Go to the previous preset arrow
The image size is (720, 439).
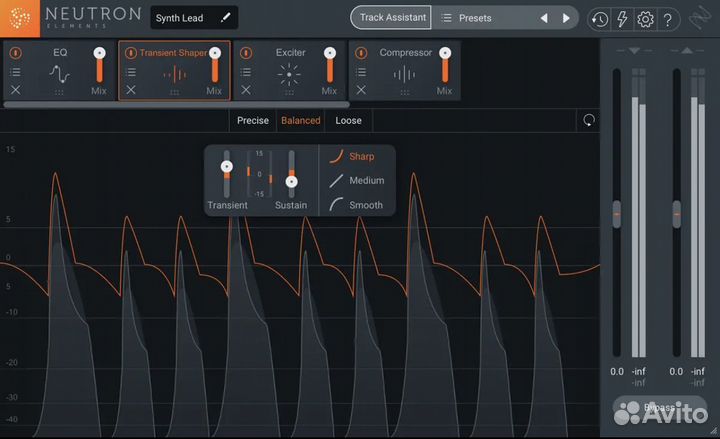(544, 18)
